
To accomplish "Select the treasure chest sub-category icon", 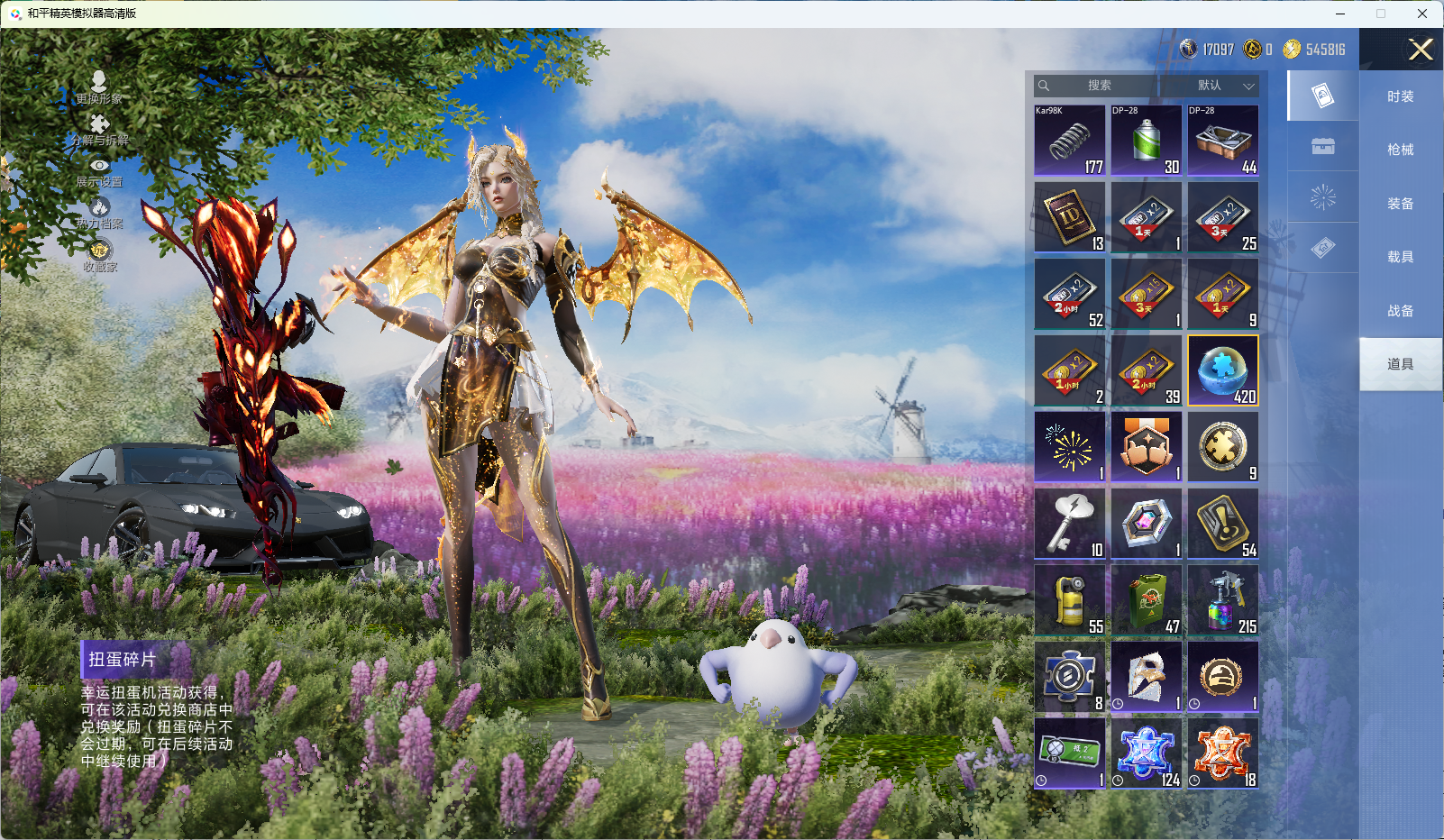I will click(x=1322, y=147).
